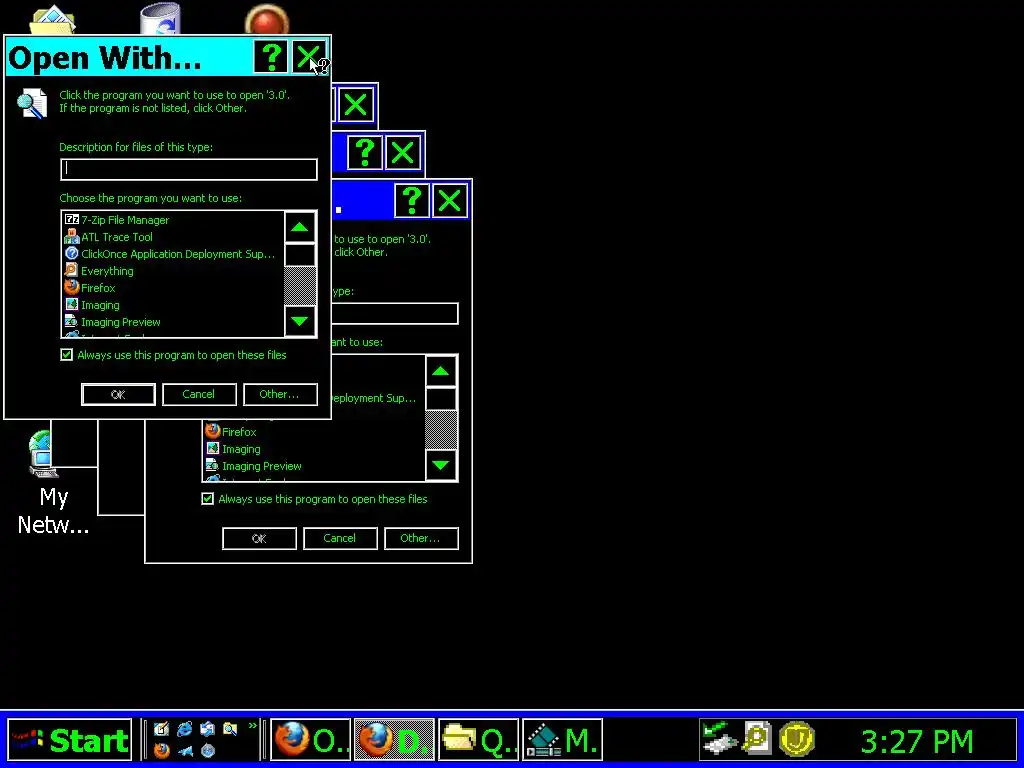Launch the small Firefox Quick Launch icon
Viewport: 1024px width, 768px height.
(161, 750)
